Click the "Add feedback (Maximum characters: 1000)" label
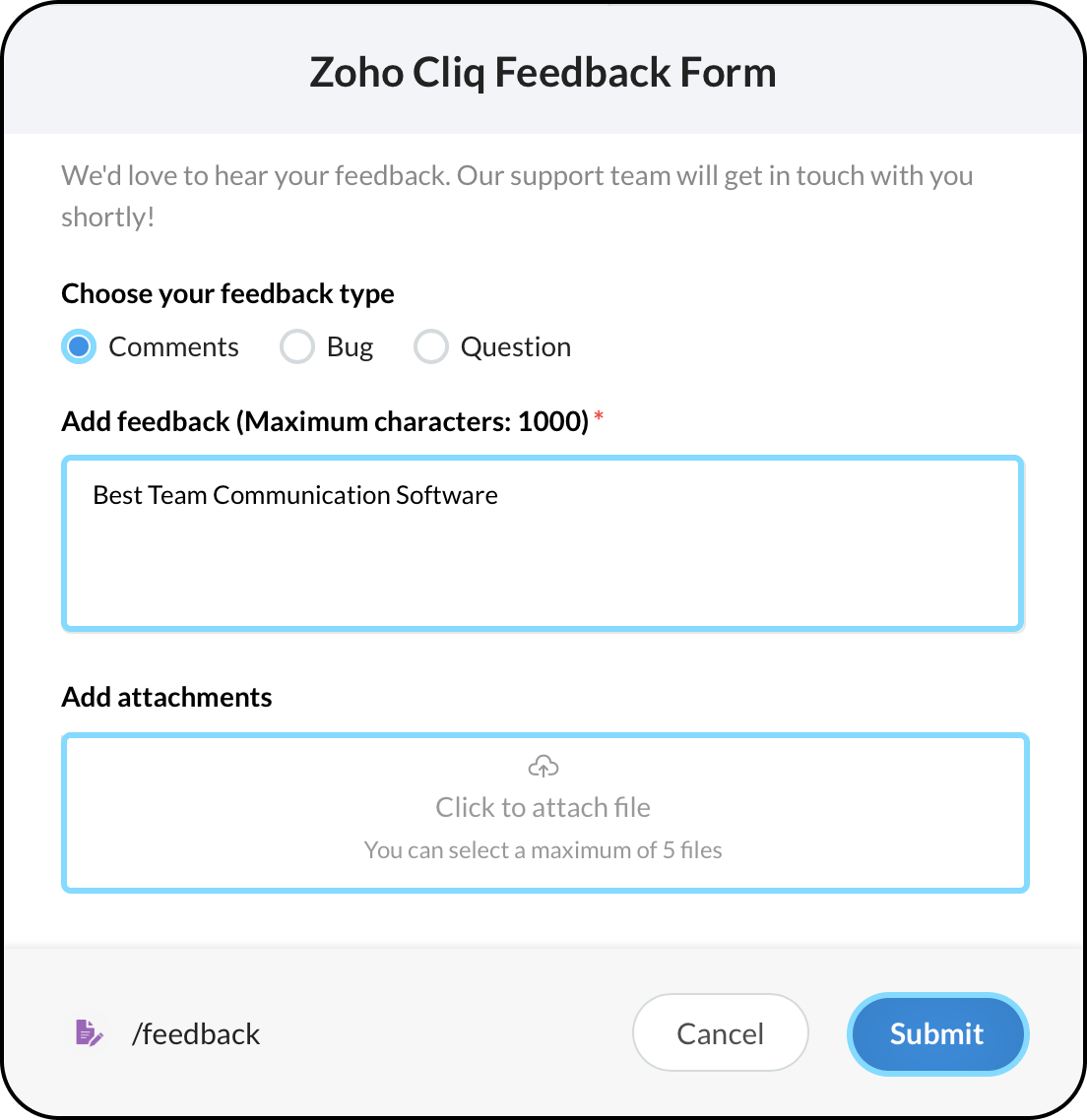Image resolution: width=1087 pixels, height=1120 pixels. pos(325,421)
